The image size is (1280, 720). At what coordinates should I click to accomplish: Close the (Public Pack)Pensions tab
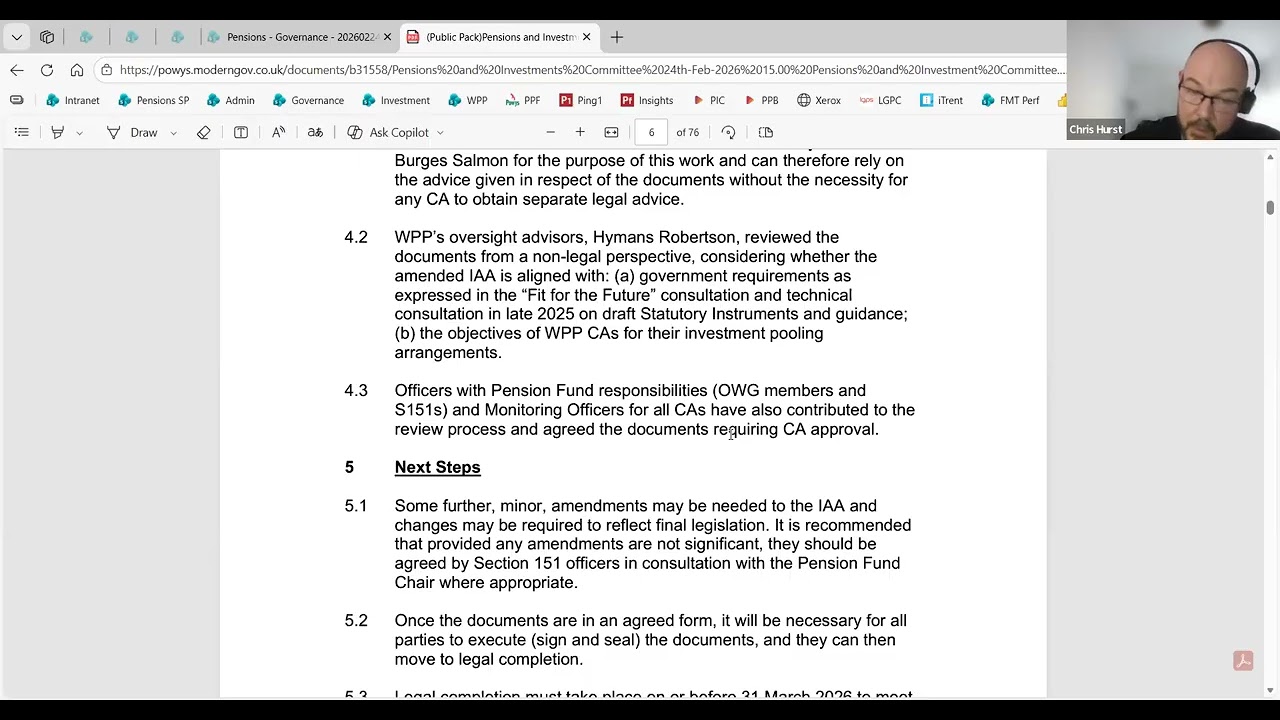pyautogui.click(x=587, y=37)
